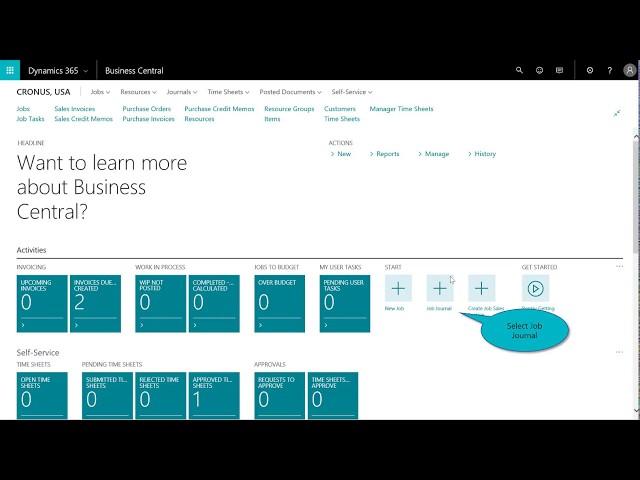Open the Customers link
Image resolution: width=640 pixels, height=480 pixels.
[x=340, y=109]
